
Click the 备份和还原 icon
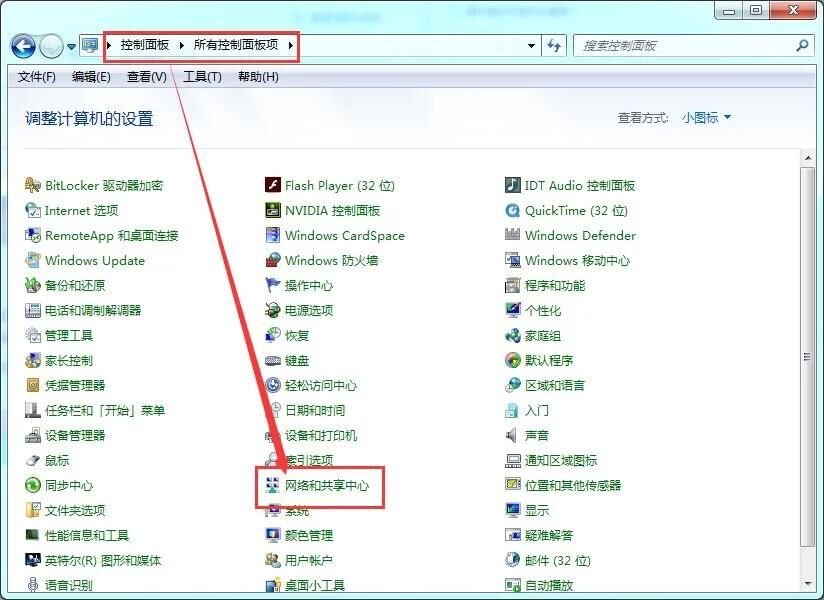pos(33,285)
